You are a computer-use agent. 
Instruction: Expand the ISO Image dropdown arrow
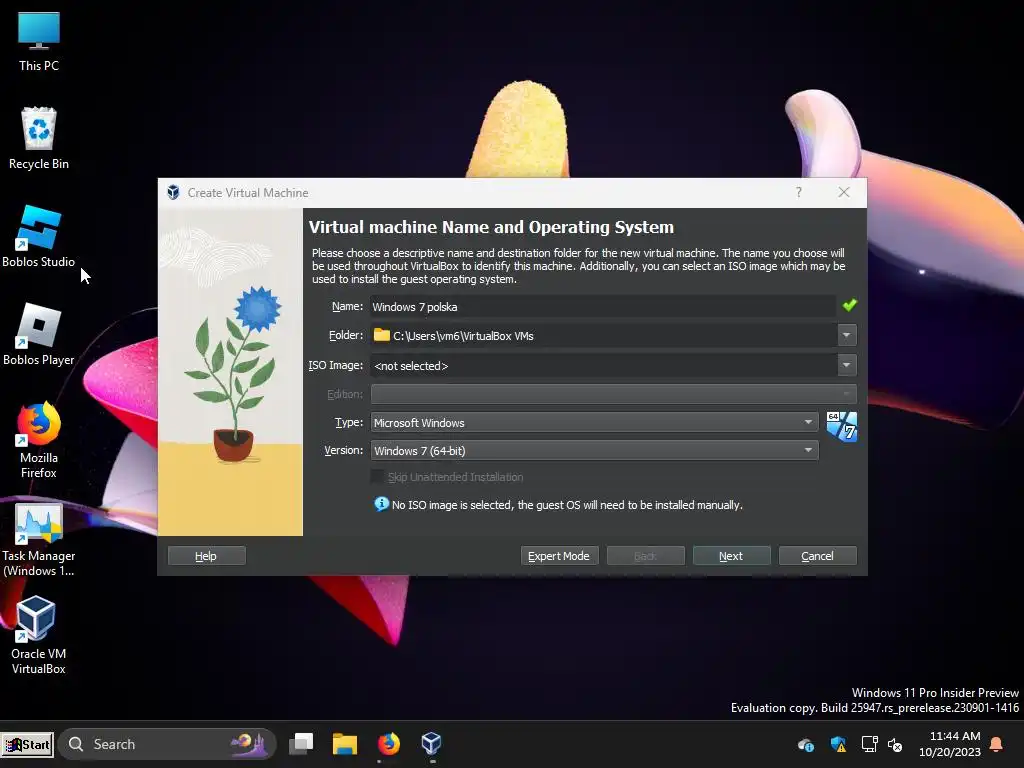(x=846, y=365)
